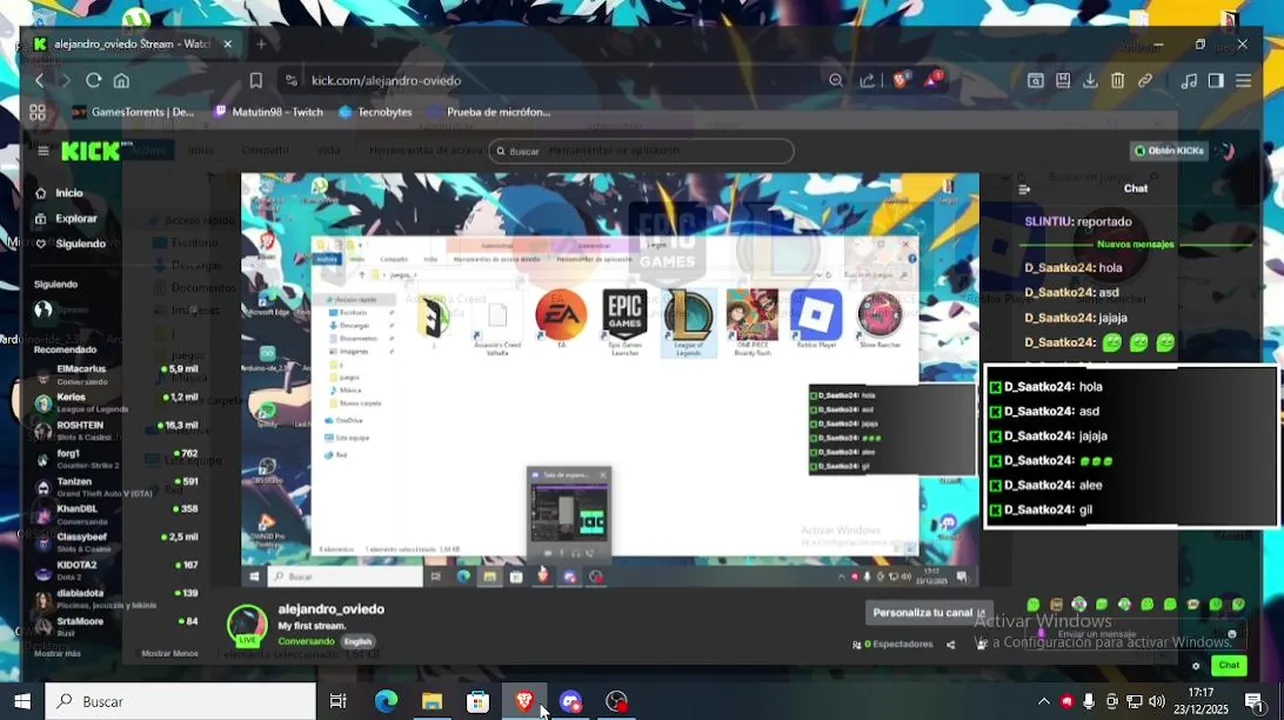Open KIDOTA2 Dota 2 channel
This screenshot has width=1284, height=720.
click(116, 570)
